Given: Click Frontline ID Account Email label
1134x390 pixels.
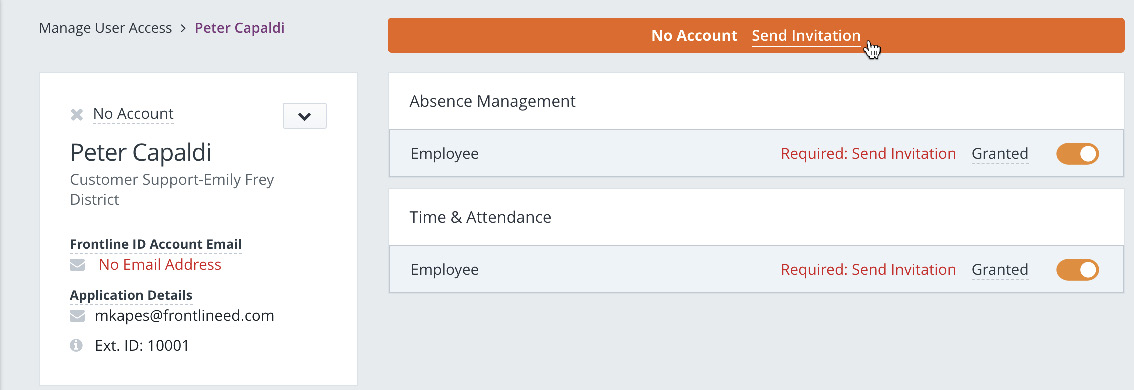Looking at the screenshot, I should 155,245.
